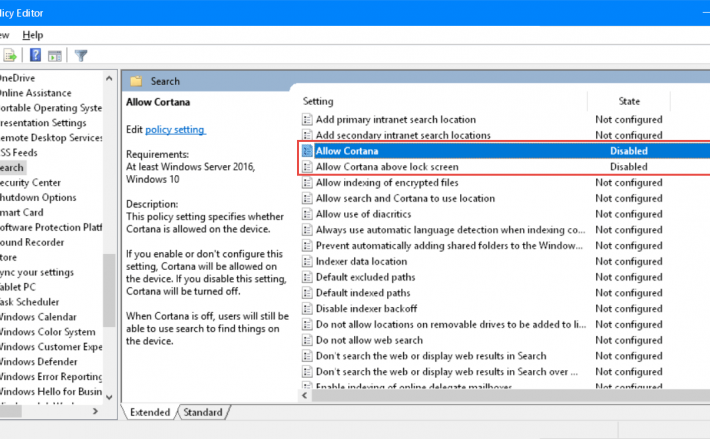Select Sound Recorder tree node
Image resolution: width=710 pixels, height=439 pixels.
coord(32,242)
